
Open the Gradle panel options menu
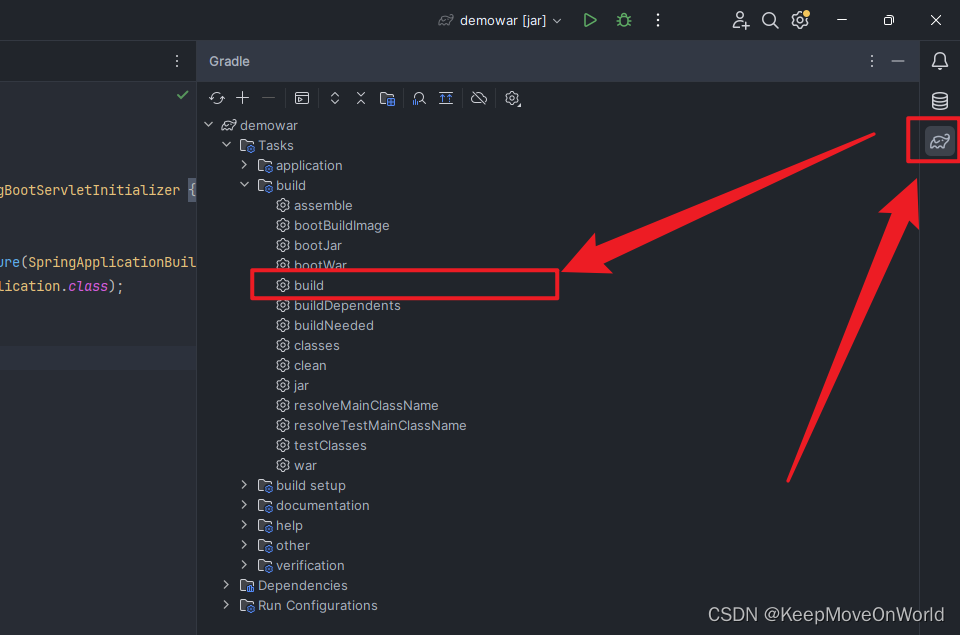[871, 61]
